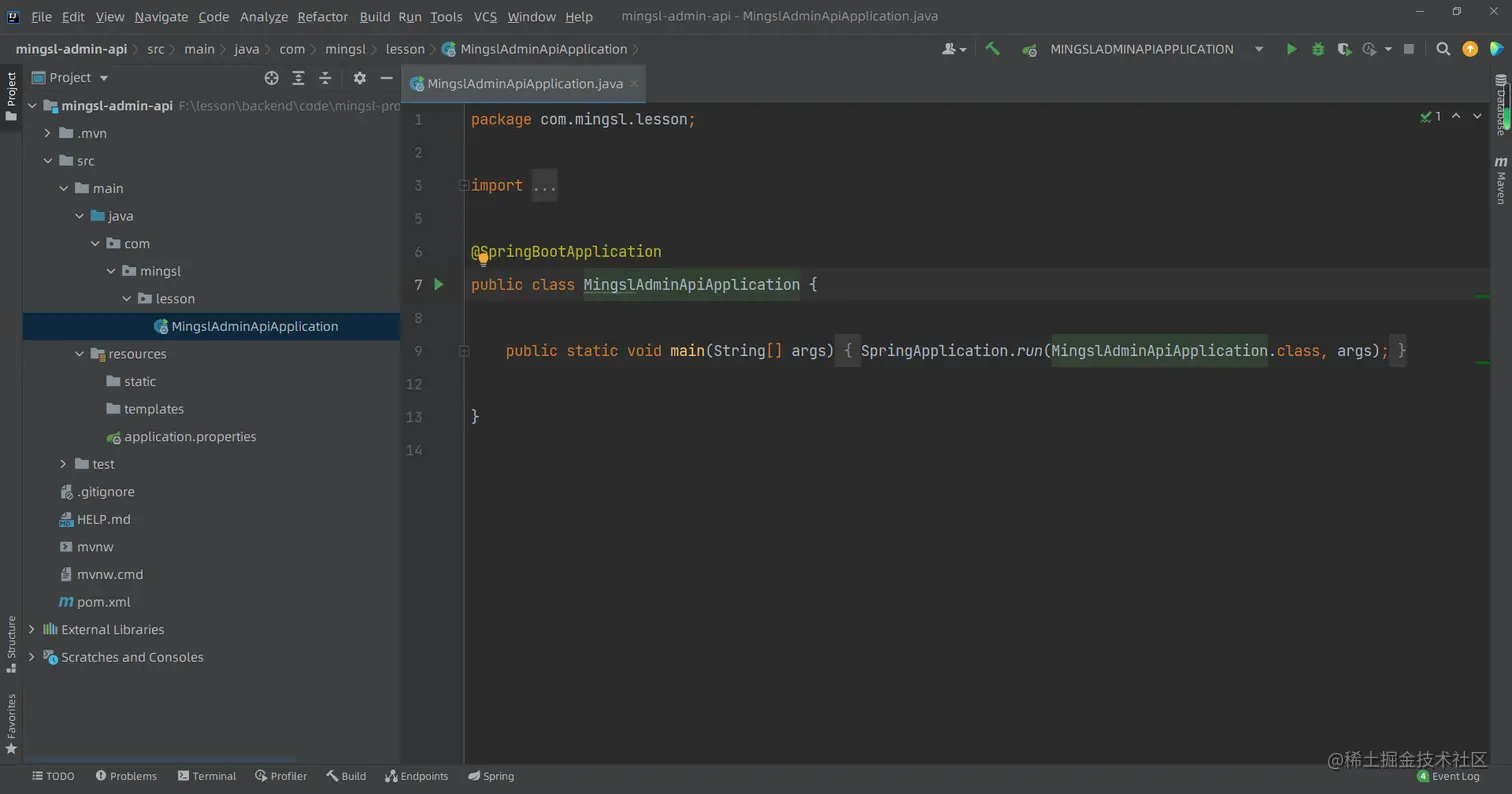Click the green Run button in toolbar
1512x794 pixels.
pyautogui.click(x=1291, y=49)
